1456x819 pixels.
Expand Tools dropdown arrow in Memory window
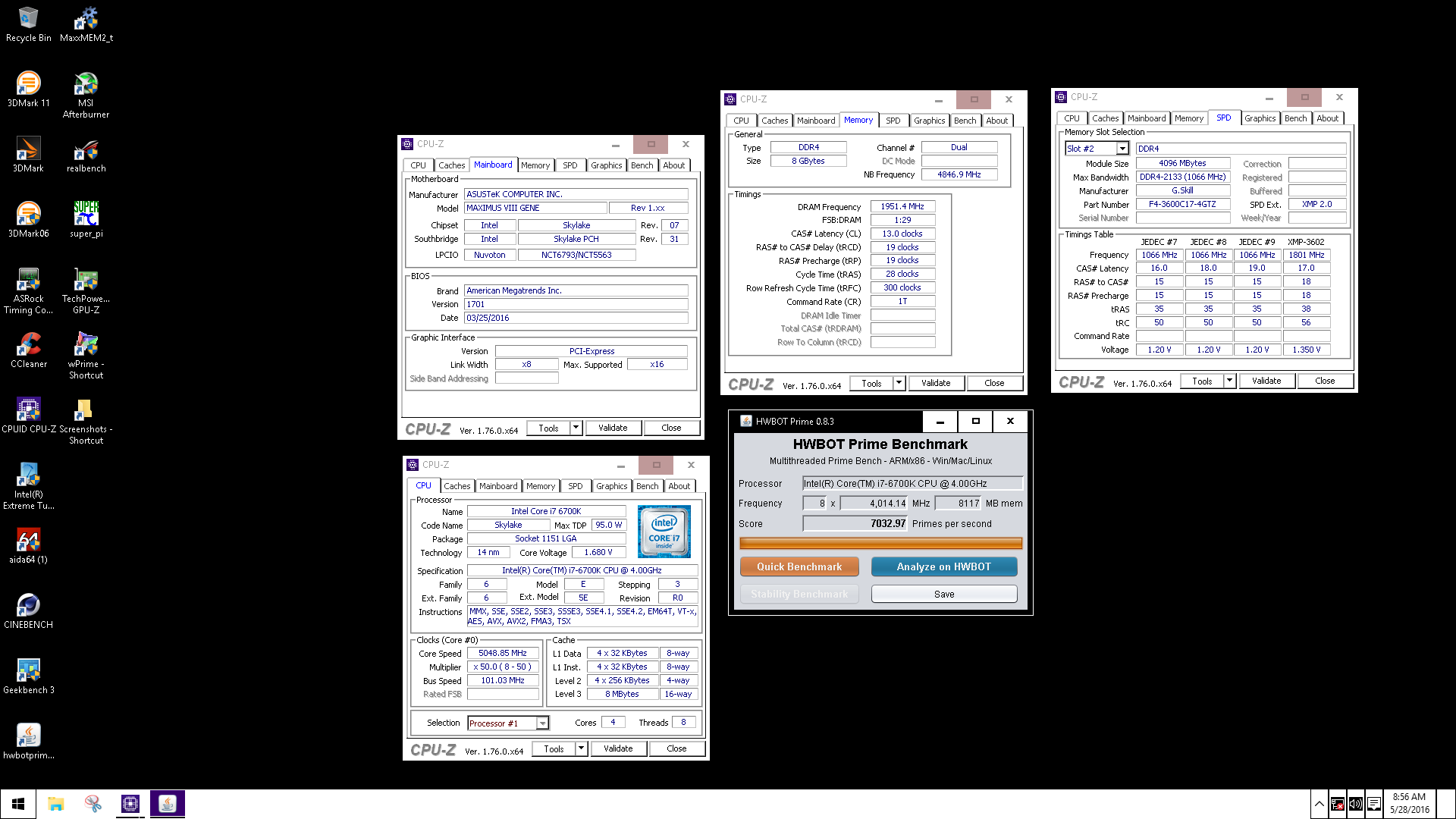click(x=899, y=383)
